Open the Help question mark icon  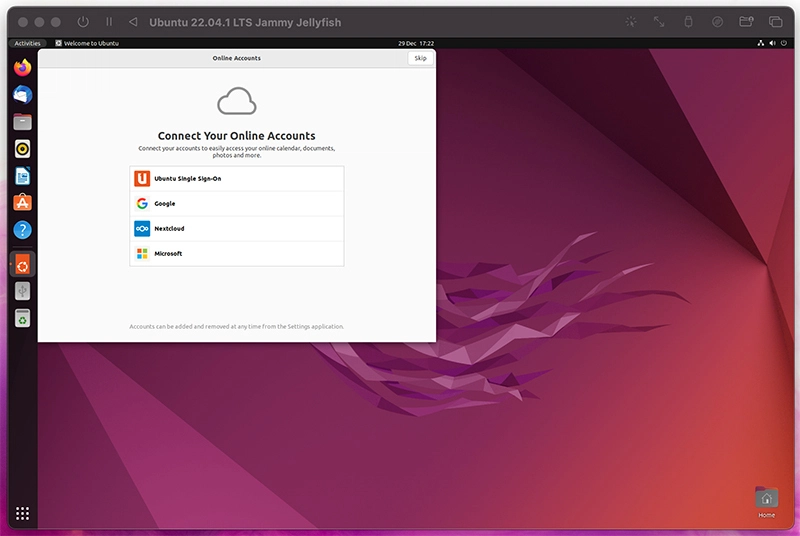click(x=22, y=230)
